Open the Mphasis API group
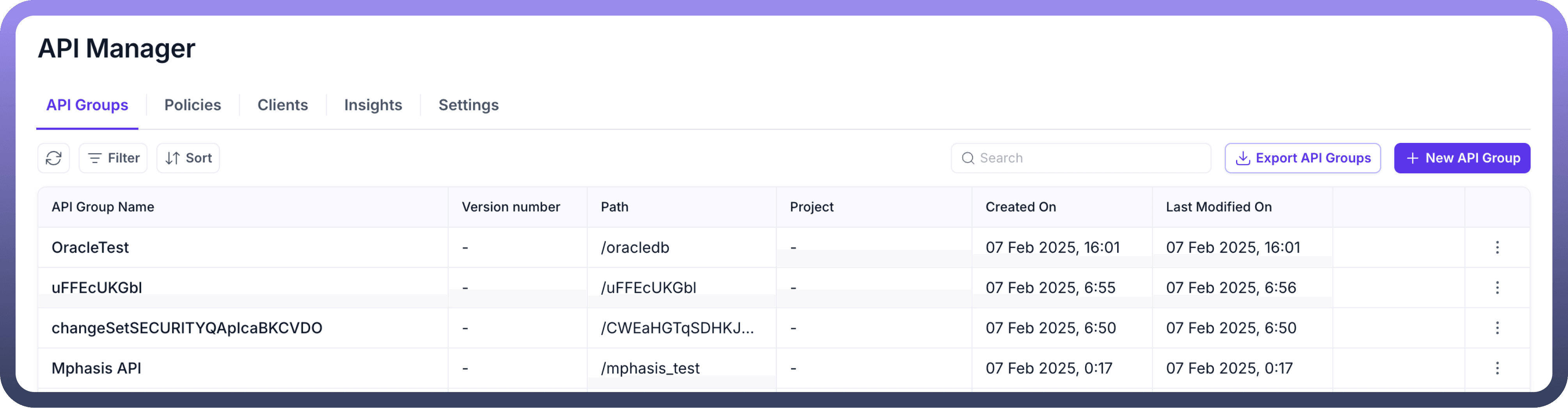Image resolution: width=1568 pixels, height=408 pixels. pyautogui.click(x=96, y=368)
